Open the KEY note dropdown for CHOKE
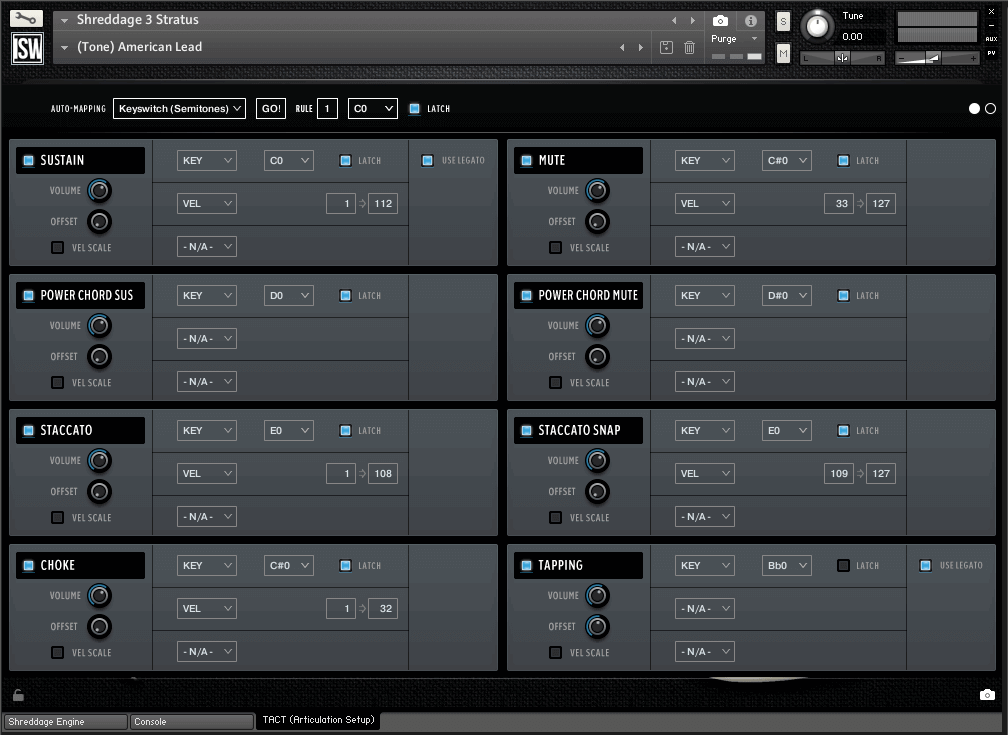1008x735 pixels. click(x=288, y=565)
